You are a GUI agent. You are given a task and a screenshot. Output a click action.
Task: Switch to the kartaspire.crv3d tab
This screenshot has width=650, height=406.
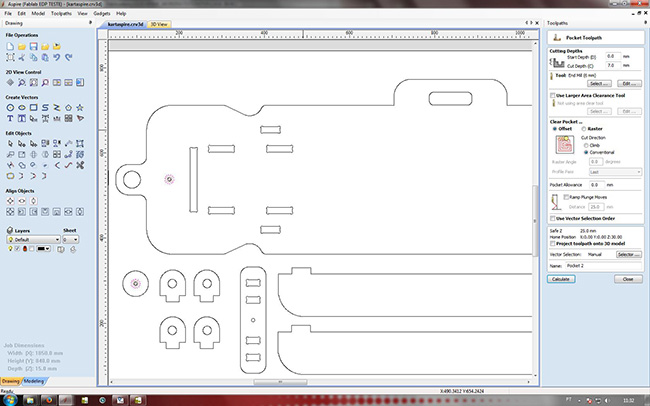click(x=125, y=24)
